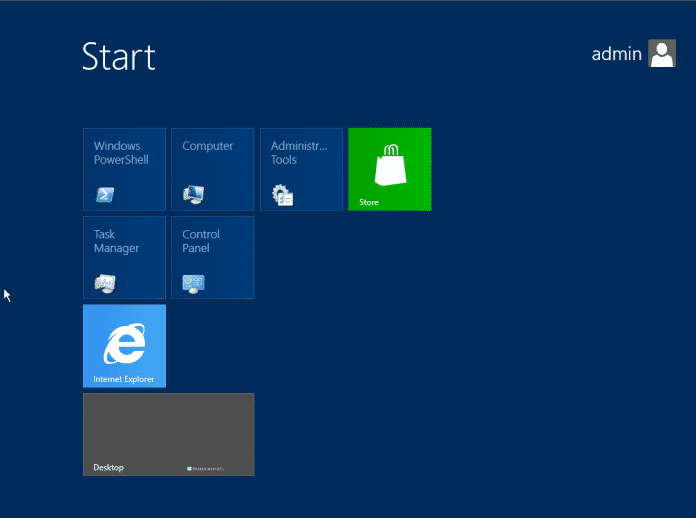Click the 'Start' heading text

pyautogui.click(x=118, y=56)
